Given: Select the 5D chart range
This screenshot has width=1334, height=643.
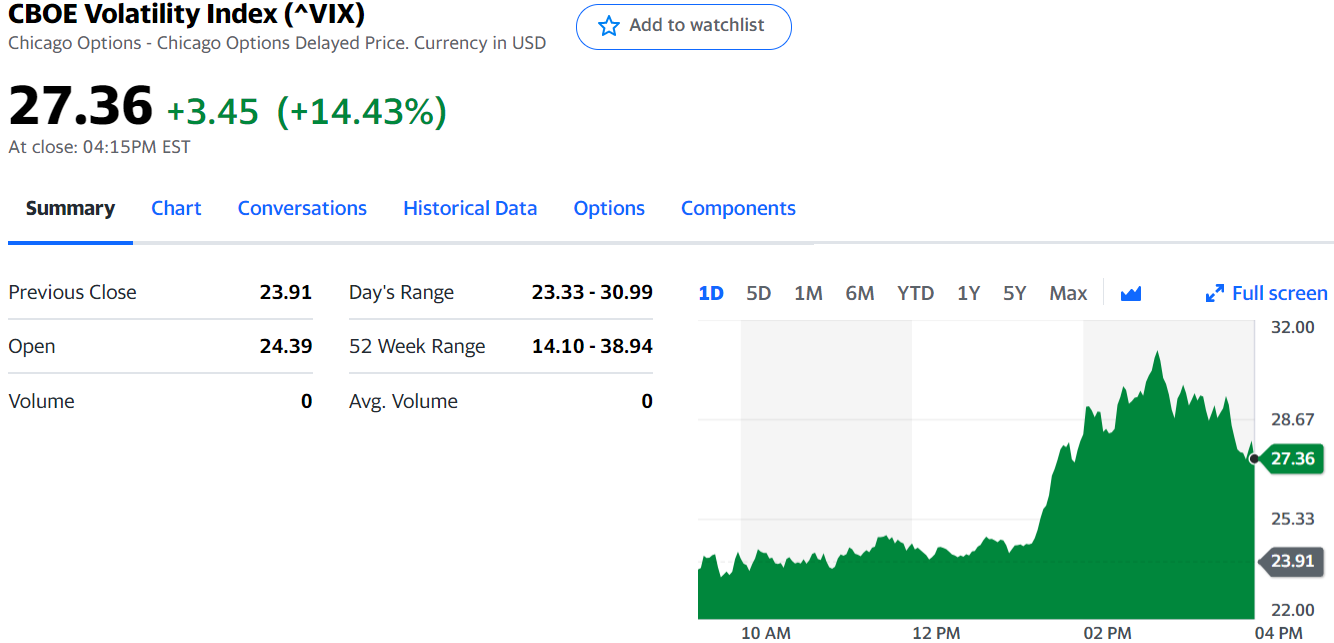Looking at the screenshot, I should click(759, 293).
